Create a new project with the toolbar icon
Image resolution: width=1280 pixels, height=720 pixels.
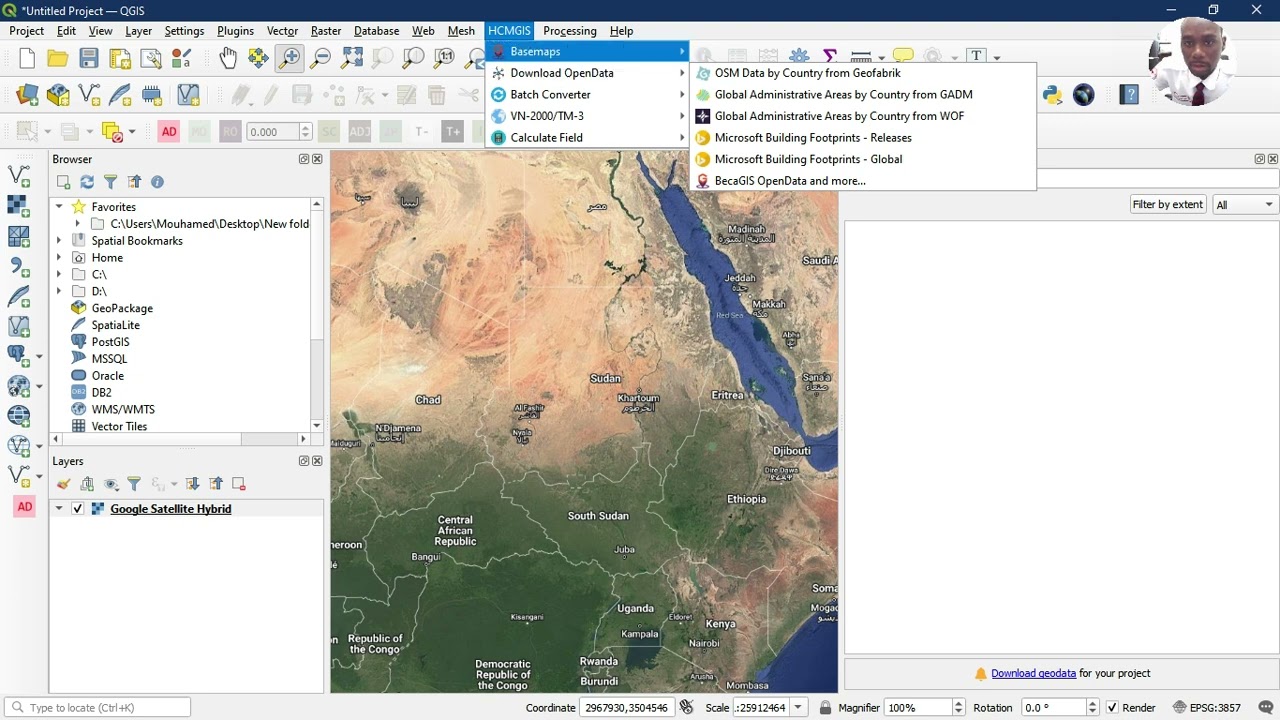pos(27,58)
